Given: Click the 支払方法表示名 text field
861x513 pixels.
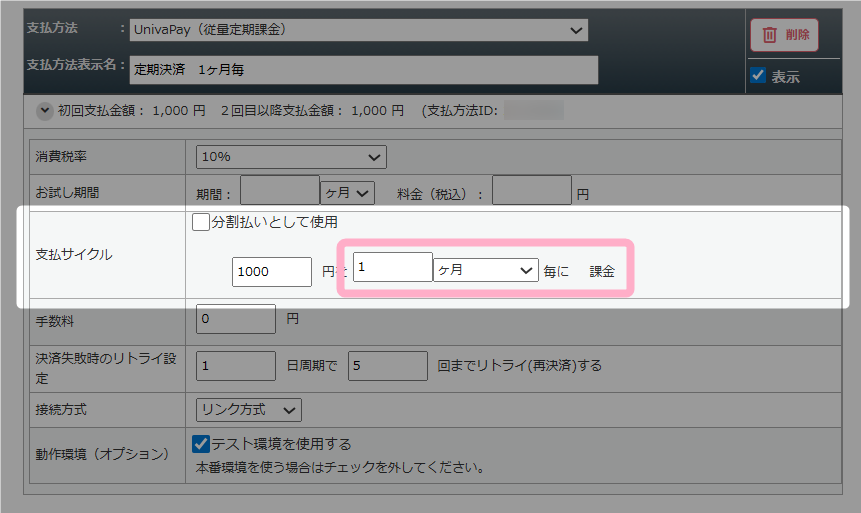Looking at the screenshot, I should point(363,69).
